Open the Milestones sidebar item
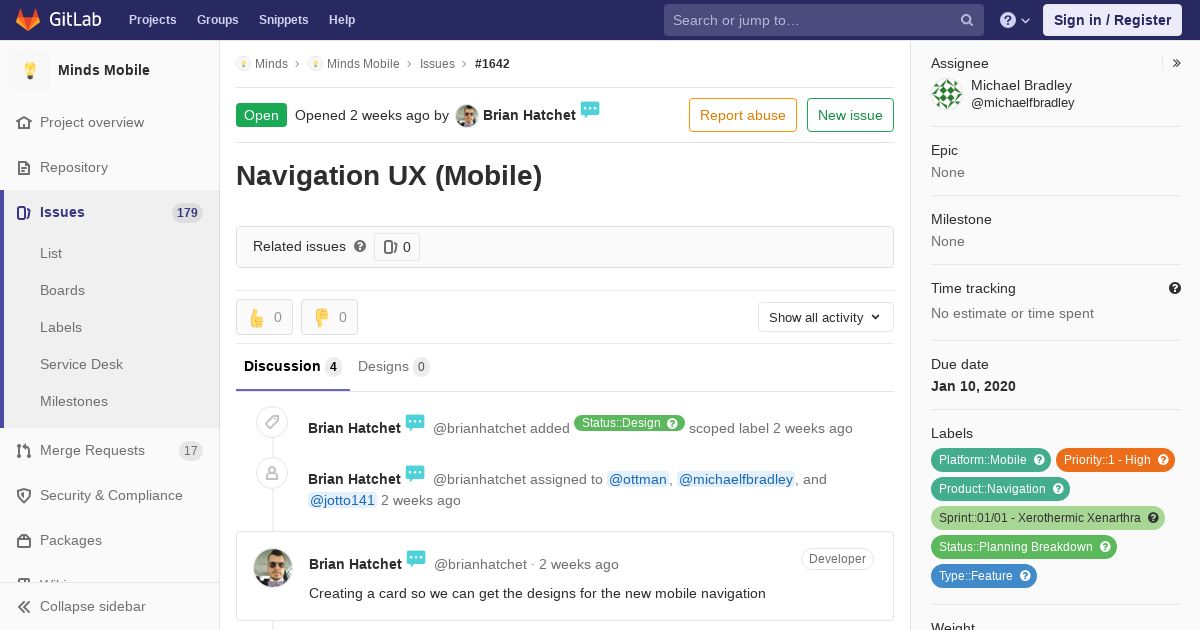The image size is (1200, 630). 74,401
